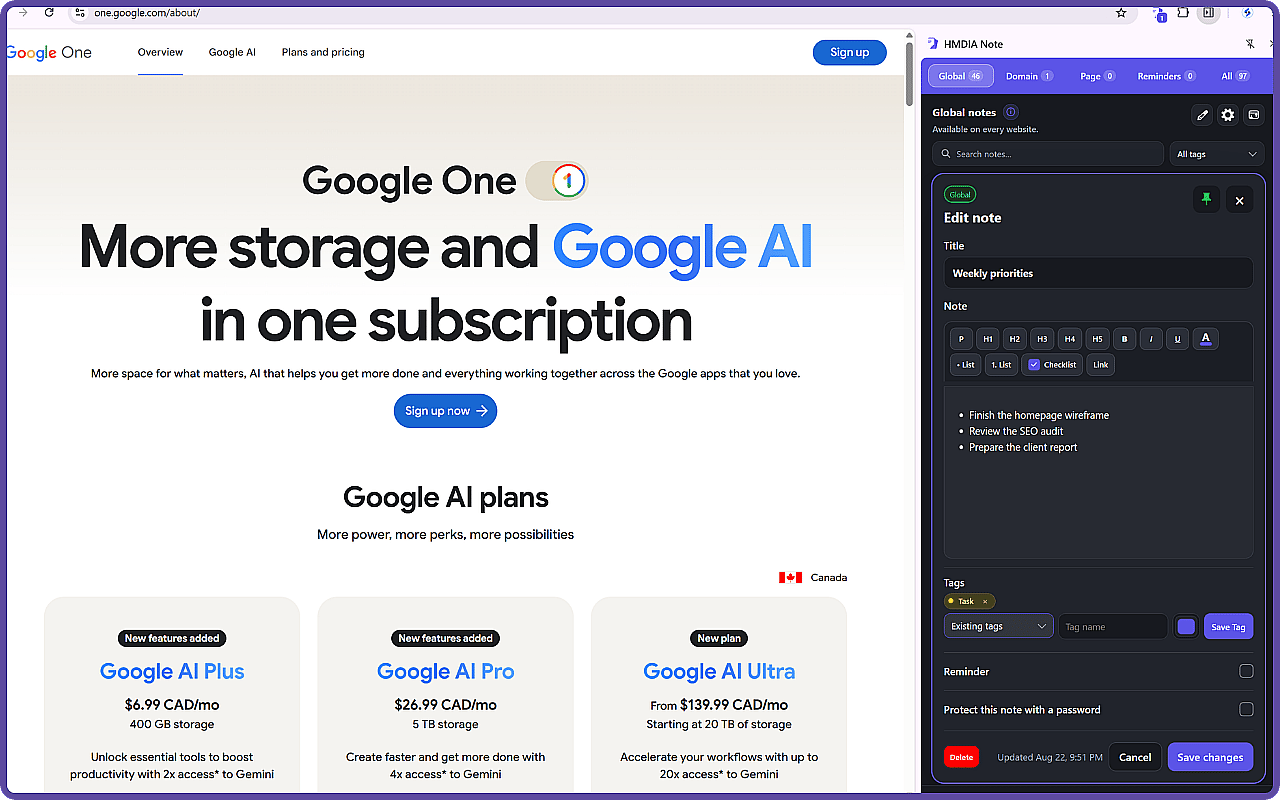Open the browser extensions puzzle icon

coord(1183,13)
